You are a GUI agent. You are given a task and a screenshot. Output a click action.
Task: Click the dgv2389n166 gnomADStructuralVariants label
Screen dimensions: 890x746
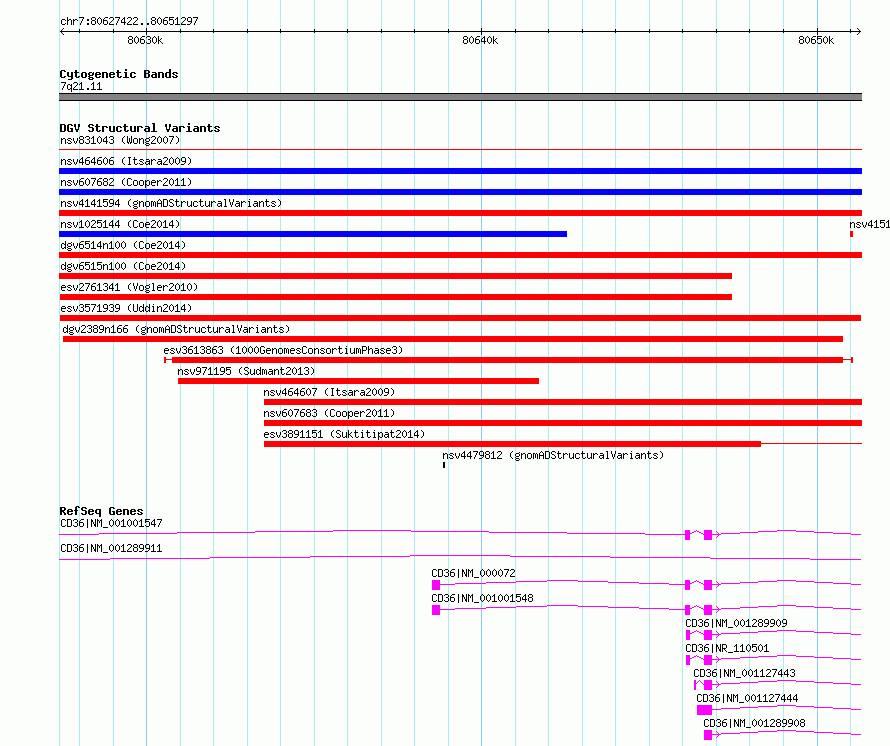(176, 329)
